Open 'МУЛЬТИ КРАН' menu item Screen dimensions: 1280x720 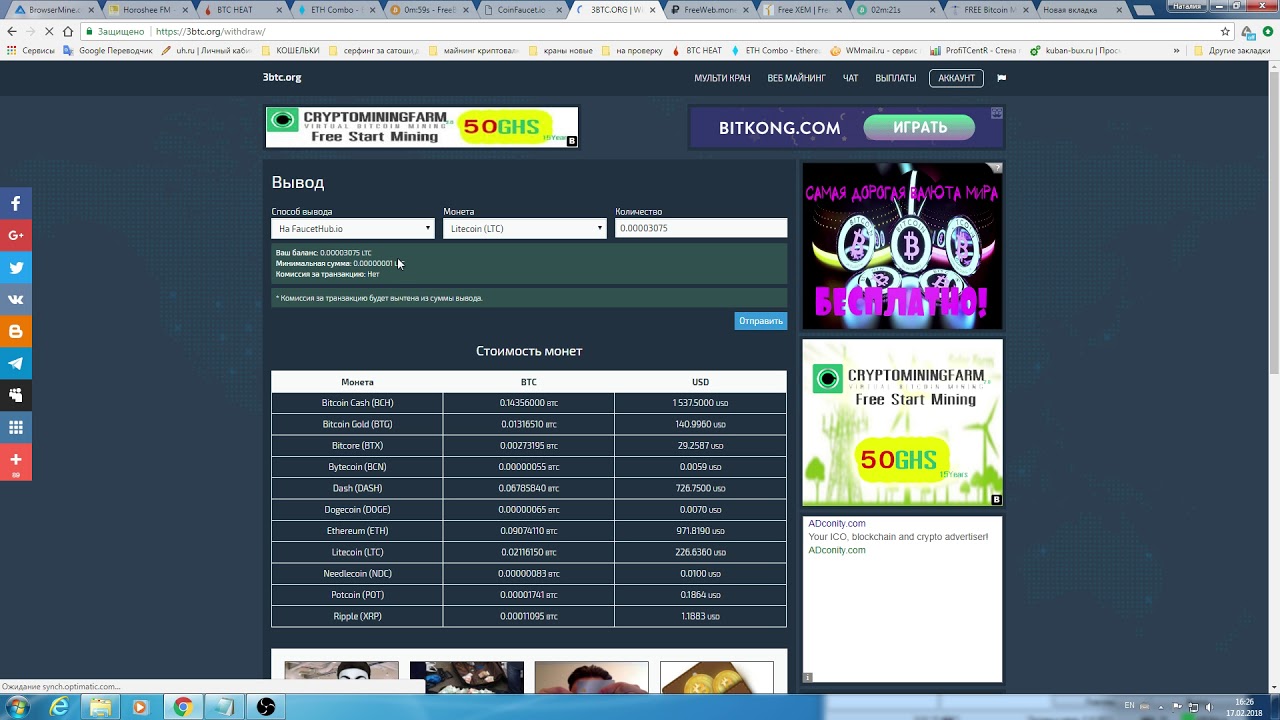point(722,78)
